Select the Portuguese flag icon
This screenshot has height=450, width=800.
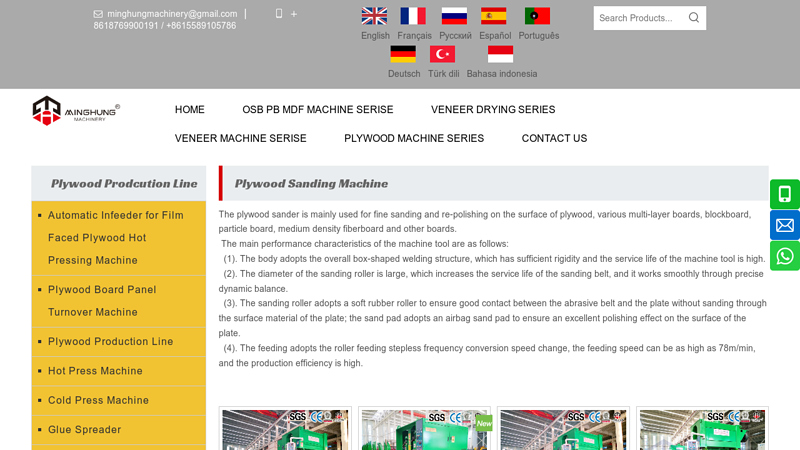(537, 16)
